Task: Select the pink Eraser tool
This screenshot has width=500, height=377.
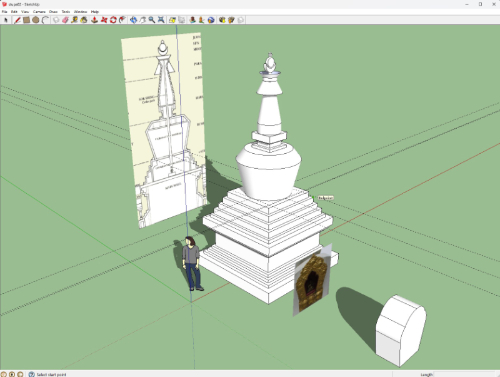Action: tap(65, 20)
